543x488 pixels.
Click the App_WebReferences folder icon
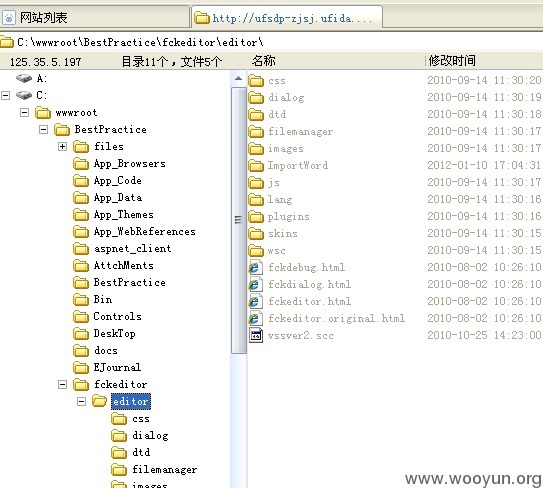[x=81, y=231]
